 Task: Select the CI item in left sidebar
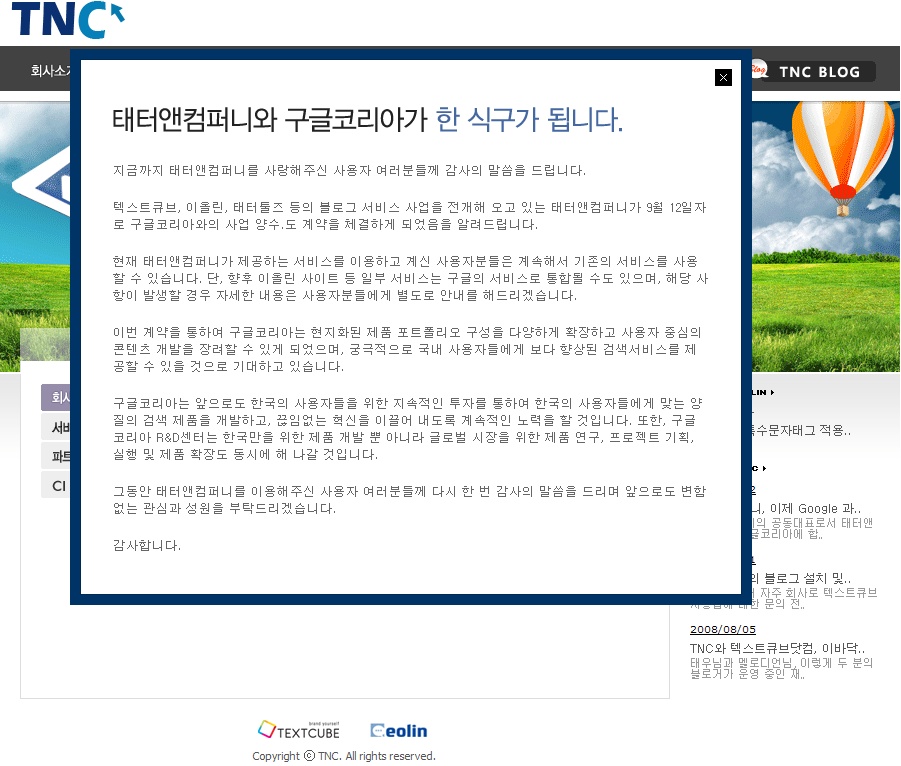[x=56, y=486]
